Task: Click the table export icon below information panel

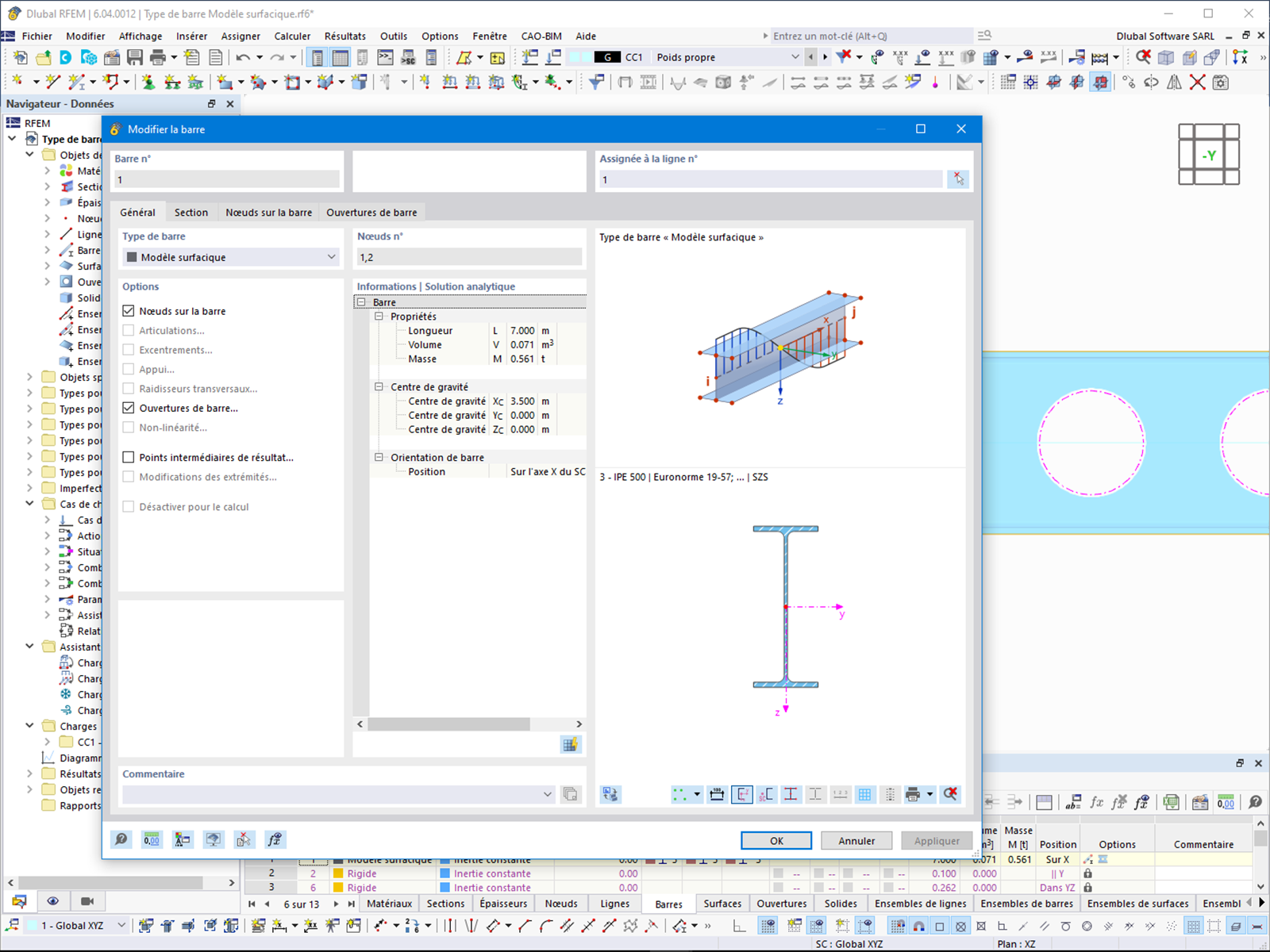Action: click(x=570, y=744)
